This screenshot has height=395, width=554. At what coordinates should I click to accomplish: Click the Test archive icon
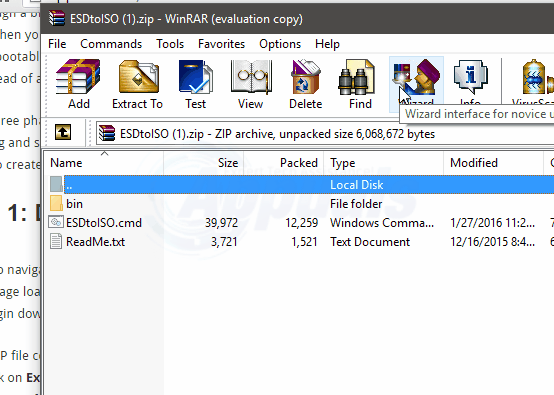click(195, 77)
